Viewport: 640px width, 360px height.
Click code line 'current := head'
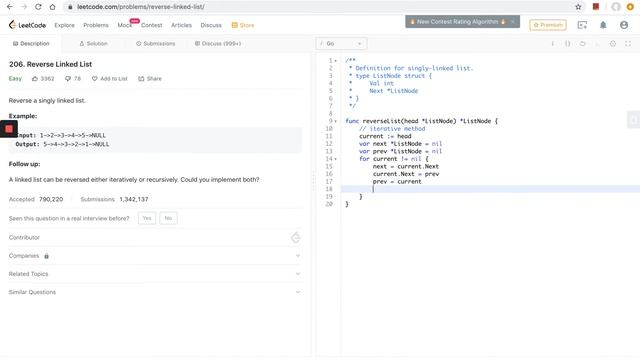pyautogui.click(x=385, y=136)
